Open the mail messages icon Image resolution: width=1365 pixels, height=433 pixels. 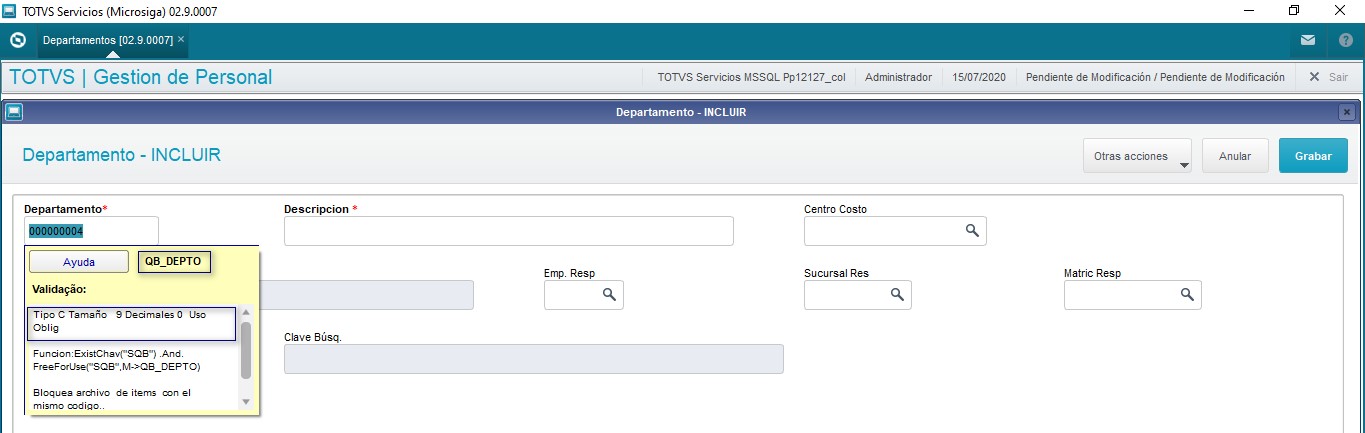(x=1308, y=41)
